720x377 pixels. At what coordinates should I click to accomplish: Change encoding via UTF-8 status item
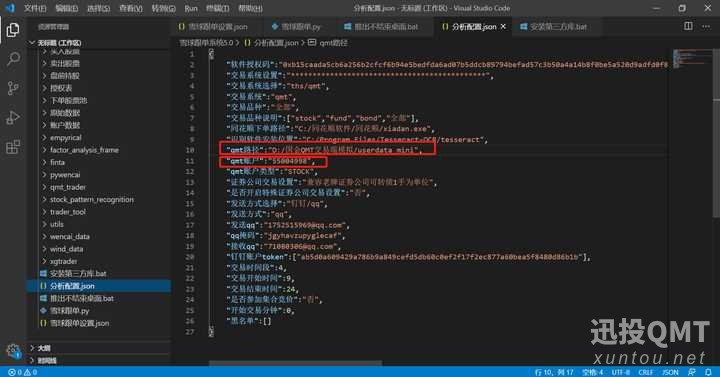620,372
